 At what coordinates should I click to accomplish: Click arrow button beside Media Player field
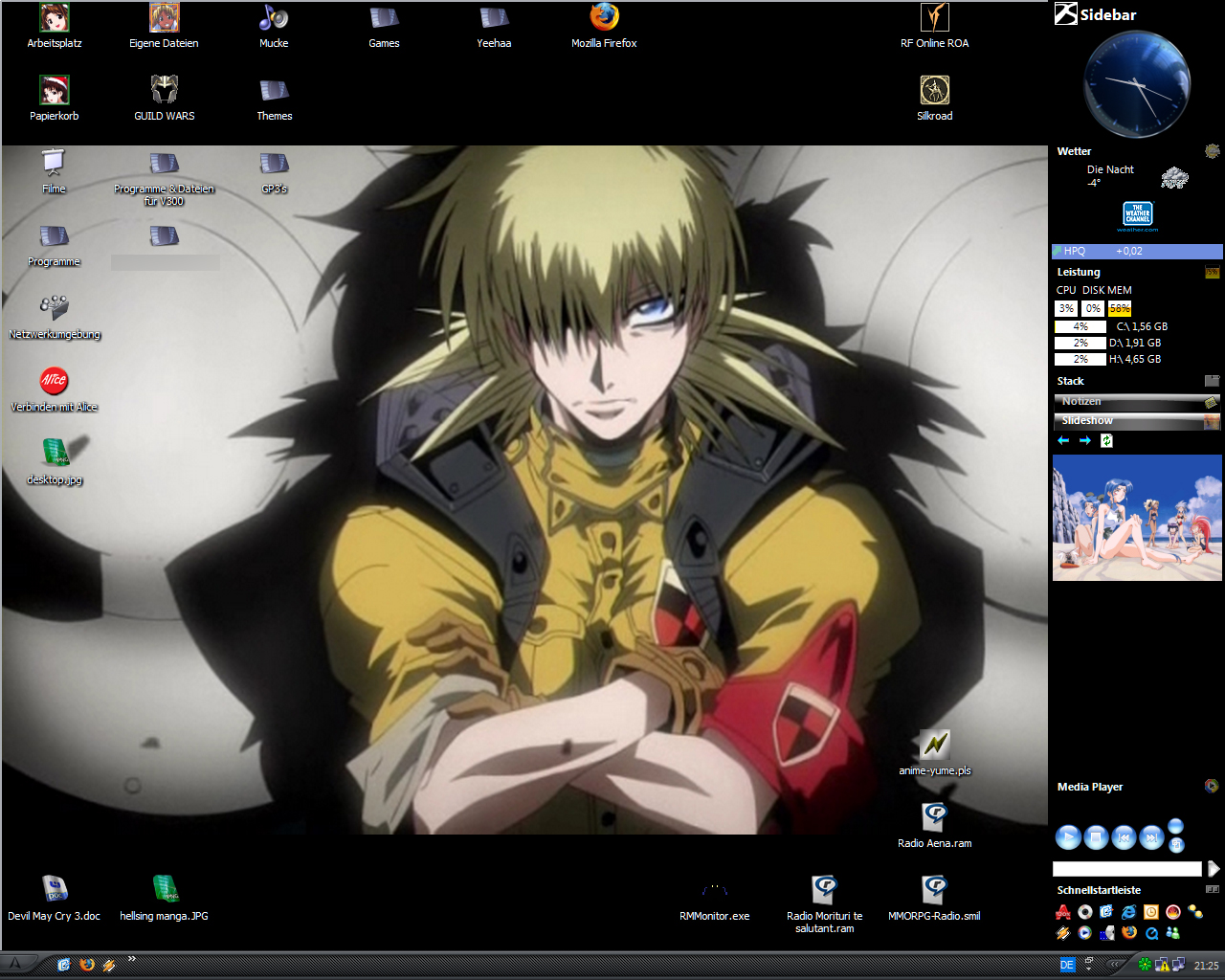(x=1214, y=869)
